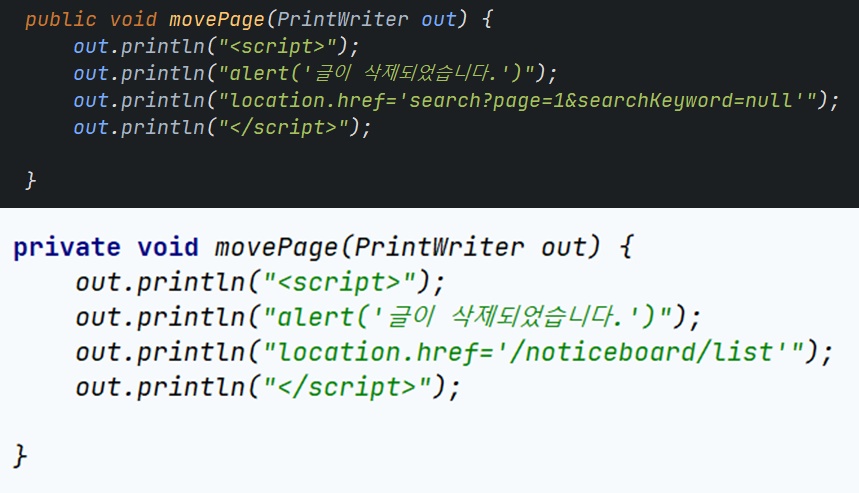Image resolution: width=859 pixels, height=493 pixels.
Task: Click the closing brace in the dark snippet
Action: (x=31, y=180)
